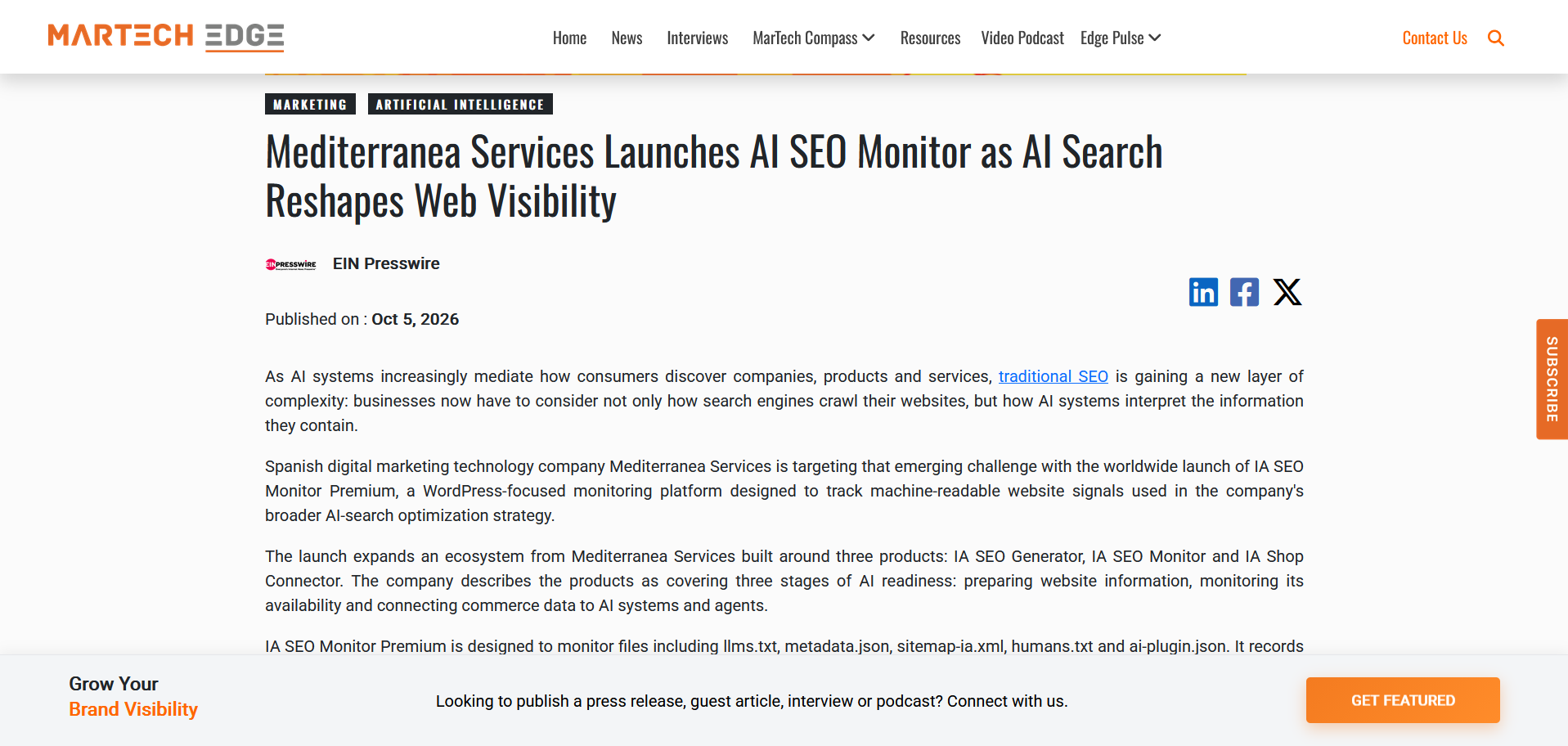Share article on X
The width and height of the screenshot is (1568, 746).
pyautogui.click(x=1287, y=292)
